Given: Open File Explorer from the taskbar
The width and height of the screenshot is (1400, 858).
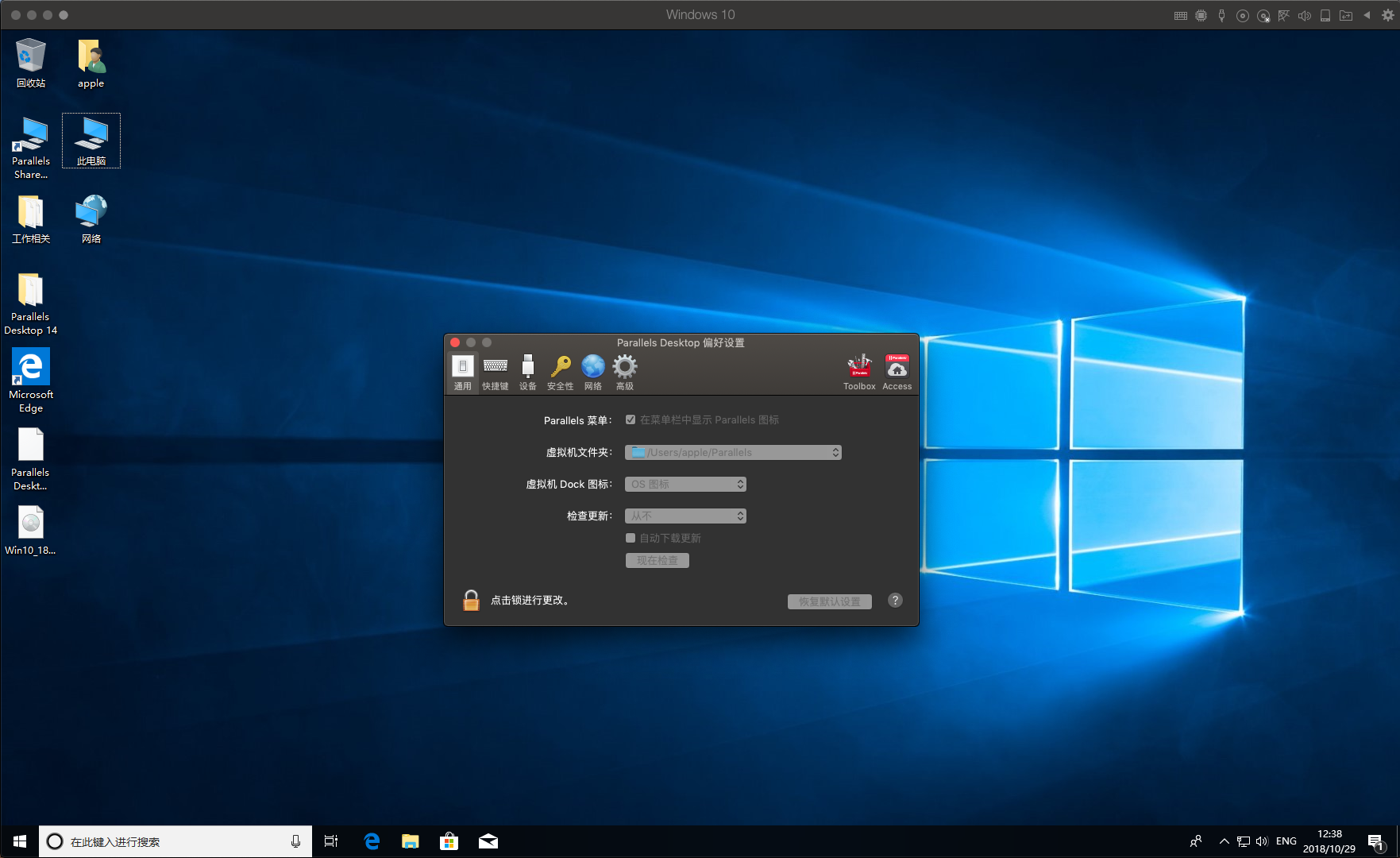Looking at the screenshot, I should click(x=410, y=841).
